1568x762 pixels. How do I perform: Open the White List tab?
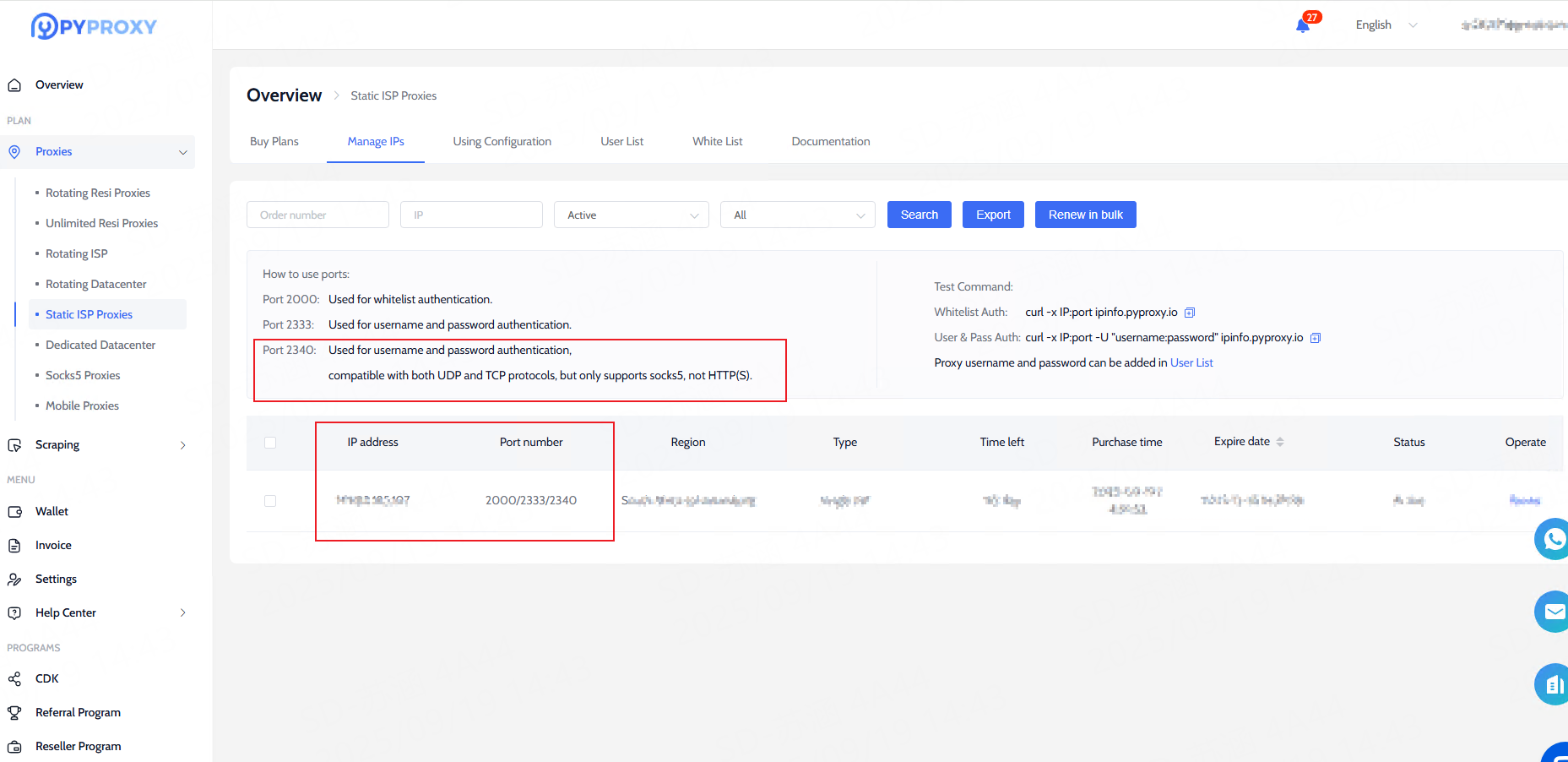point(717,142)
